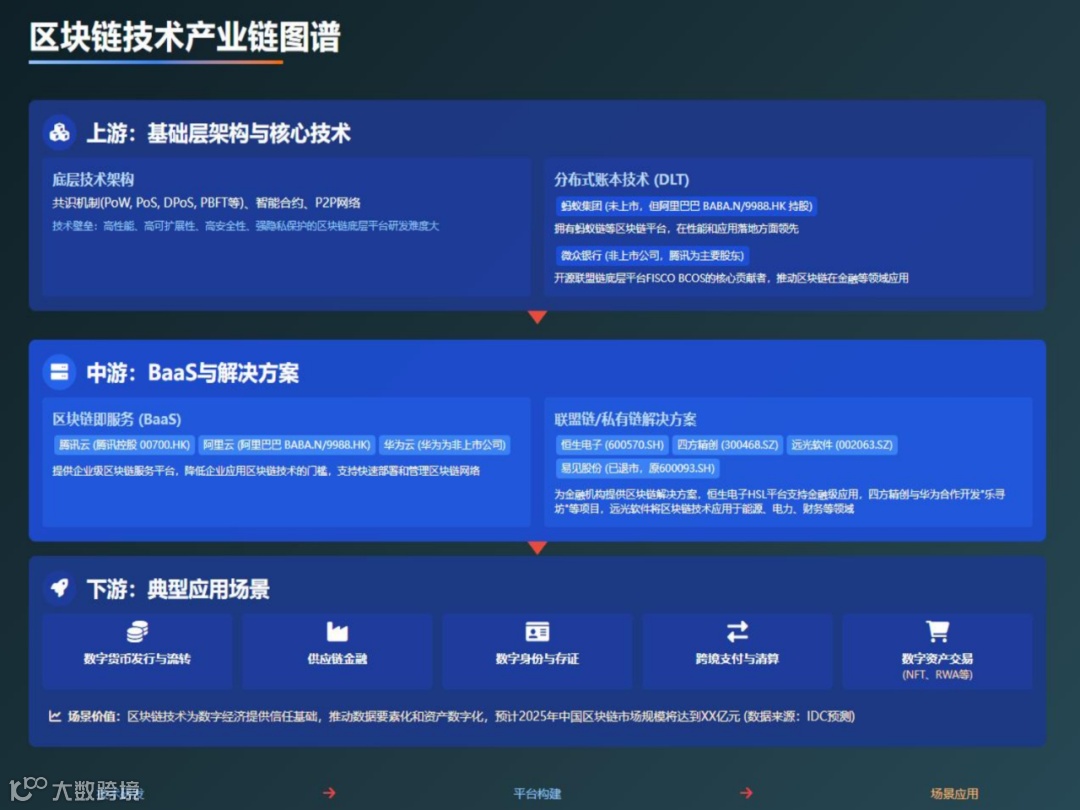Click the exchange arrows icon above 跨境支付与清算

pos(737,631)
